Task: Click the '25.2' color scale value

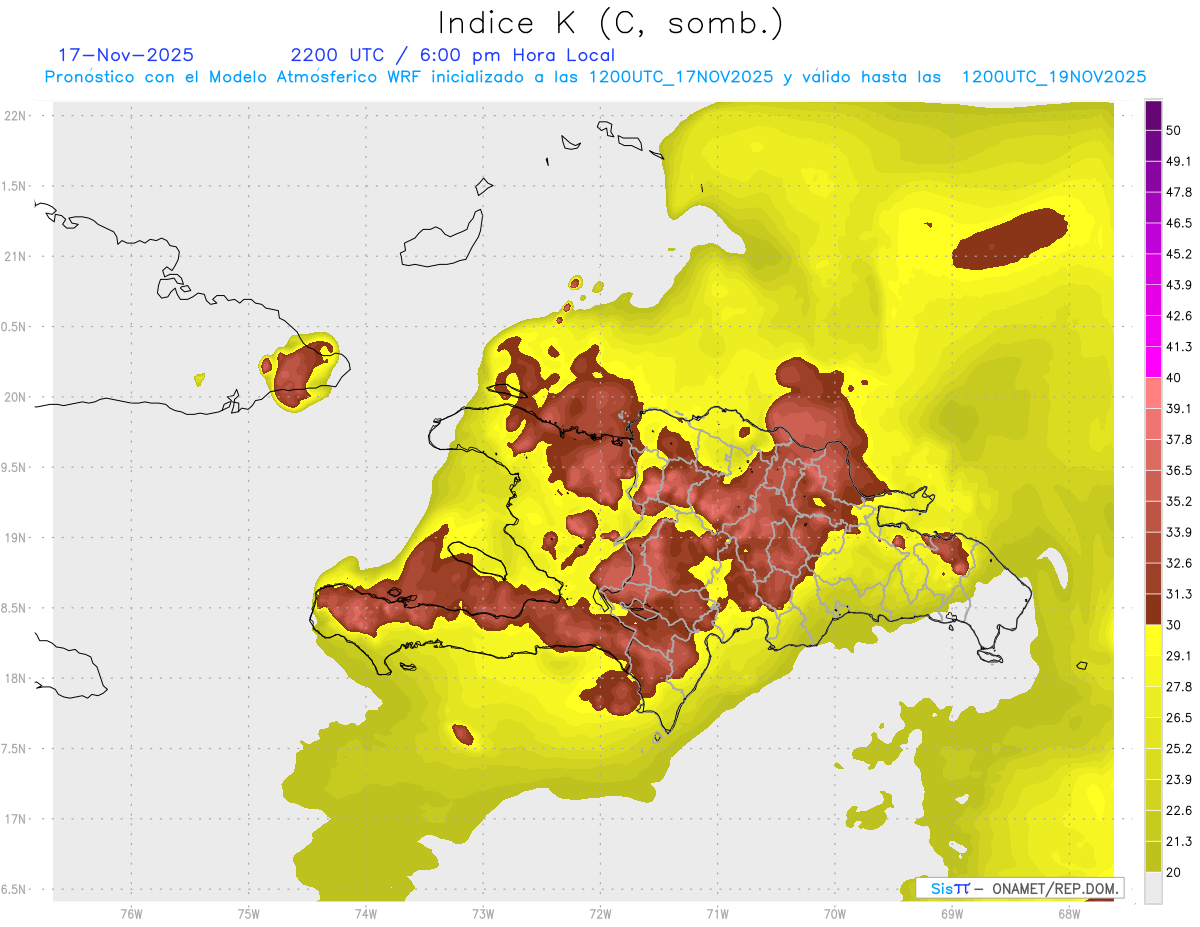Action: coord(1178,749)
